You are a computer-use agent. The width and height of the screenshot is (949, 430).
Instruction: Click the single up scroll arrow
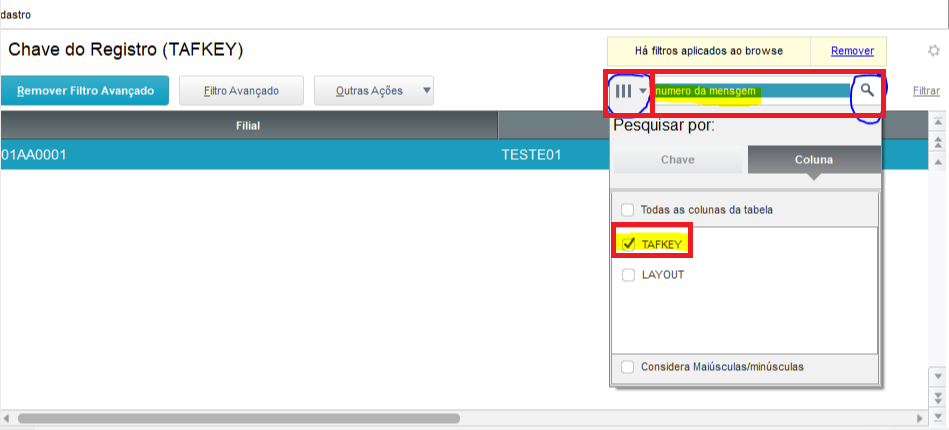click(938, 162)
